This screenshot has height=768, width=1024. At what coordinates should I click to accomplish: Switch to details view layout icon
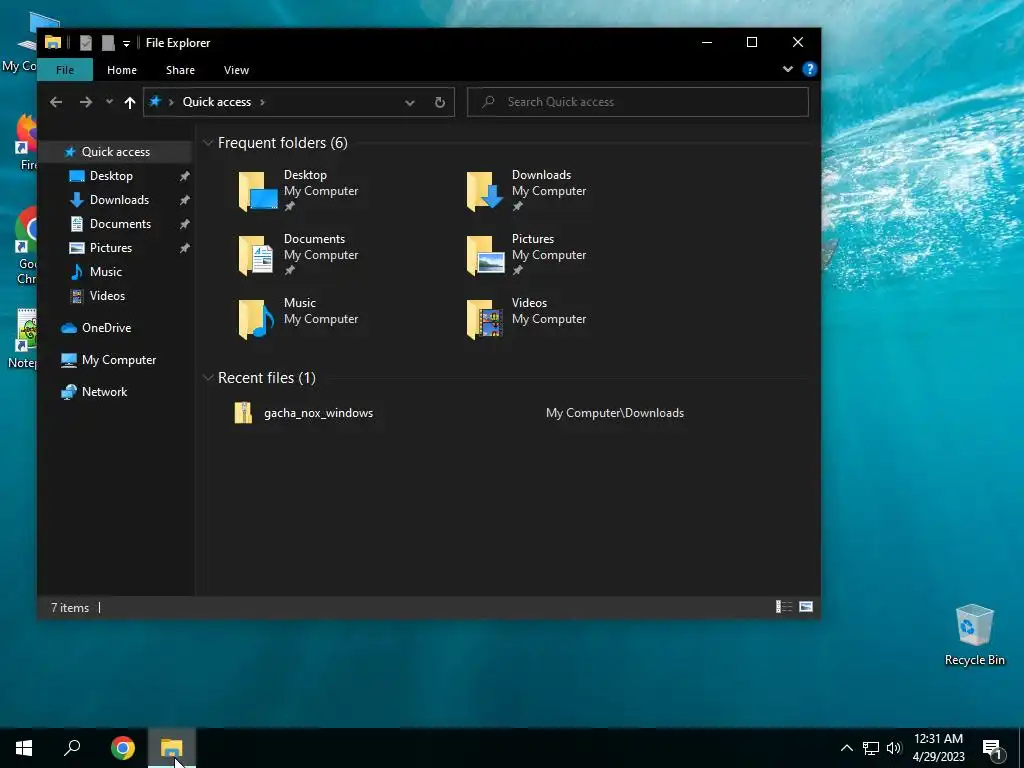784,607
